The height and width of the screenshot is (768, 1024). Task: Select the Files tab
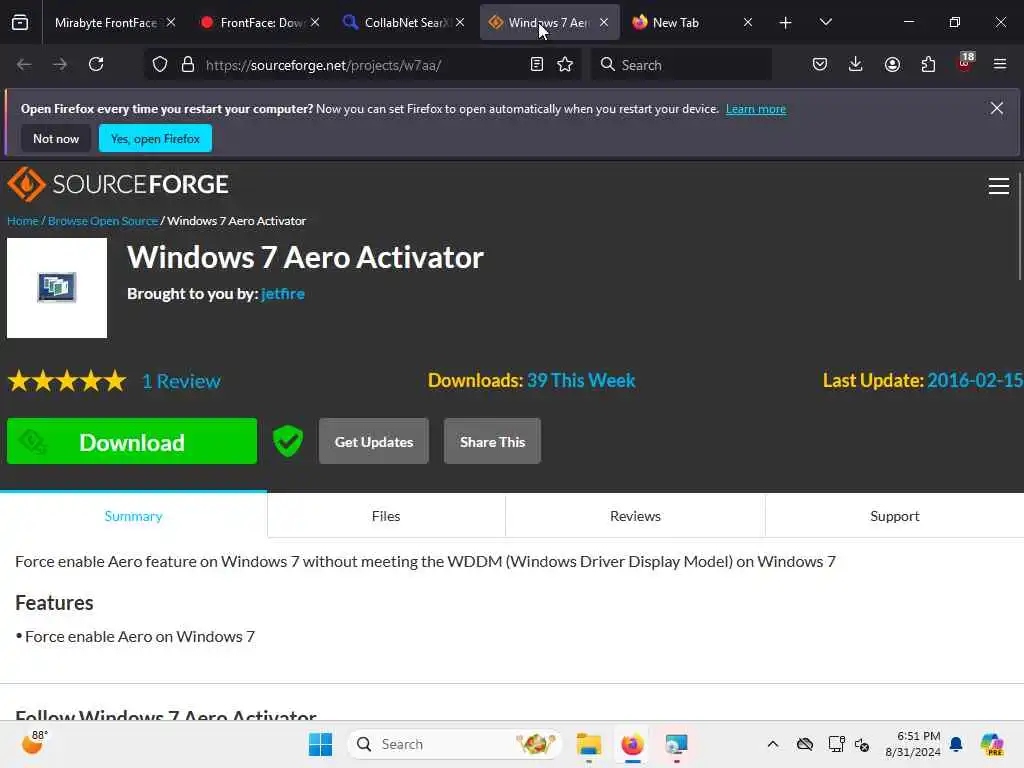click(x=386, y=516)
